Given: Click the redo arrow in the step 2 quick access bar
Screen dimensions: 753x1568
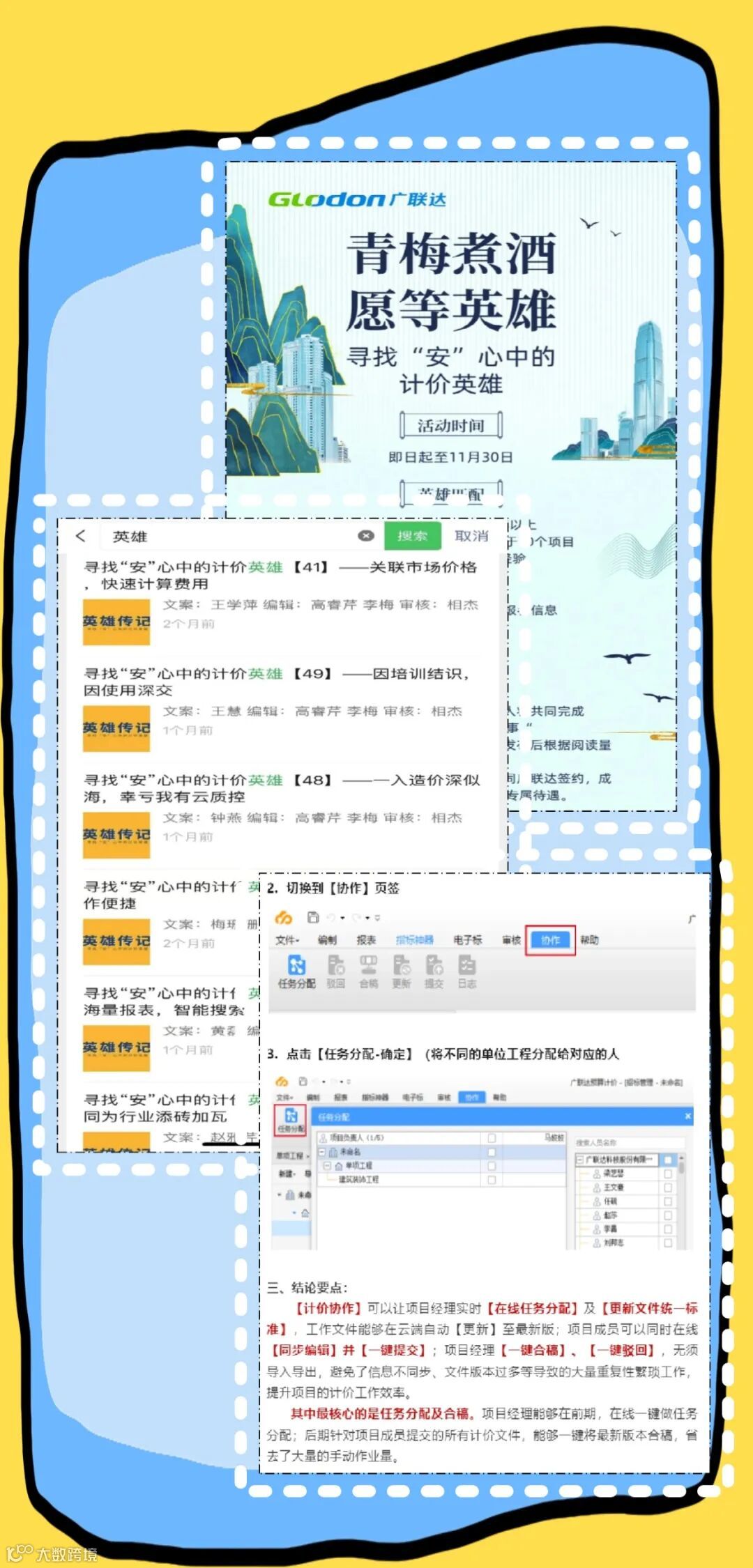Looking at the screenshot, I should coord(357,917).
